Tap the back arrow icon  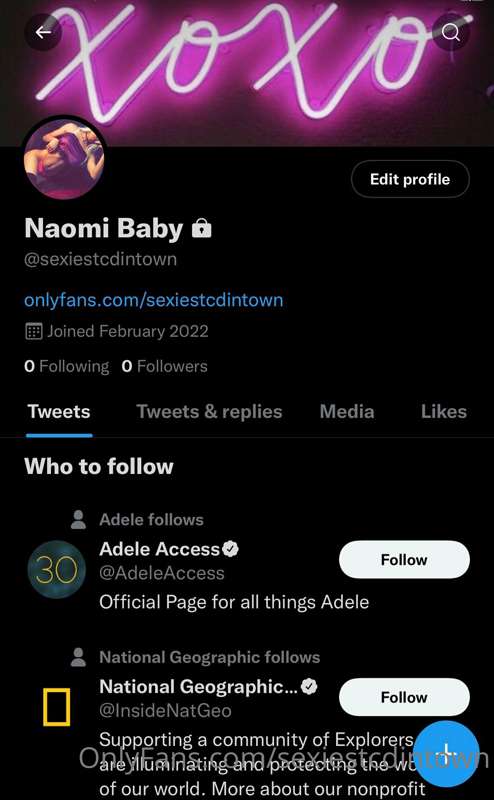pos(43,32)
